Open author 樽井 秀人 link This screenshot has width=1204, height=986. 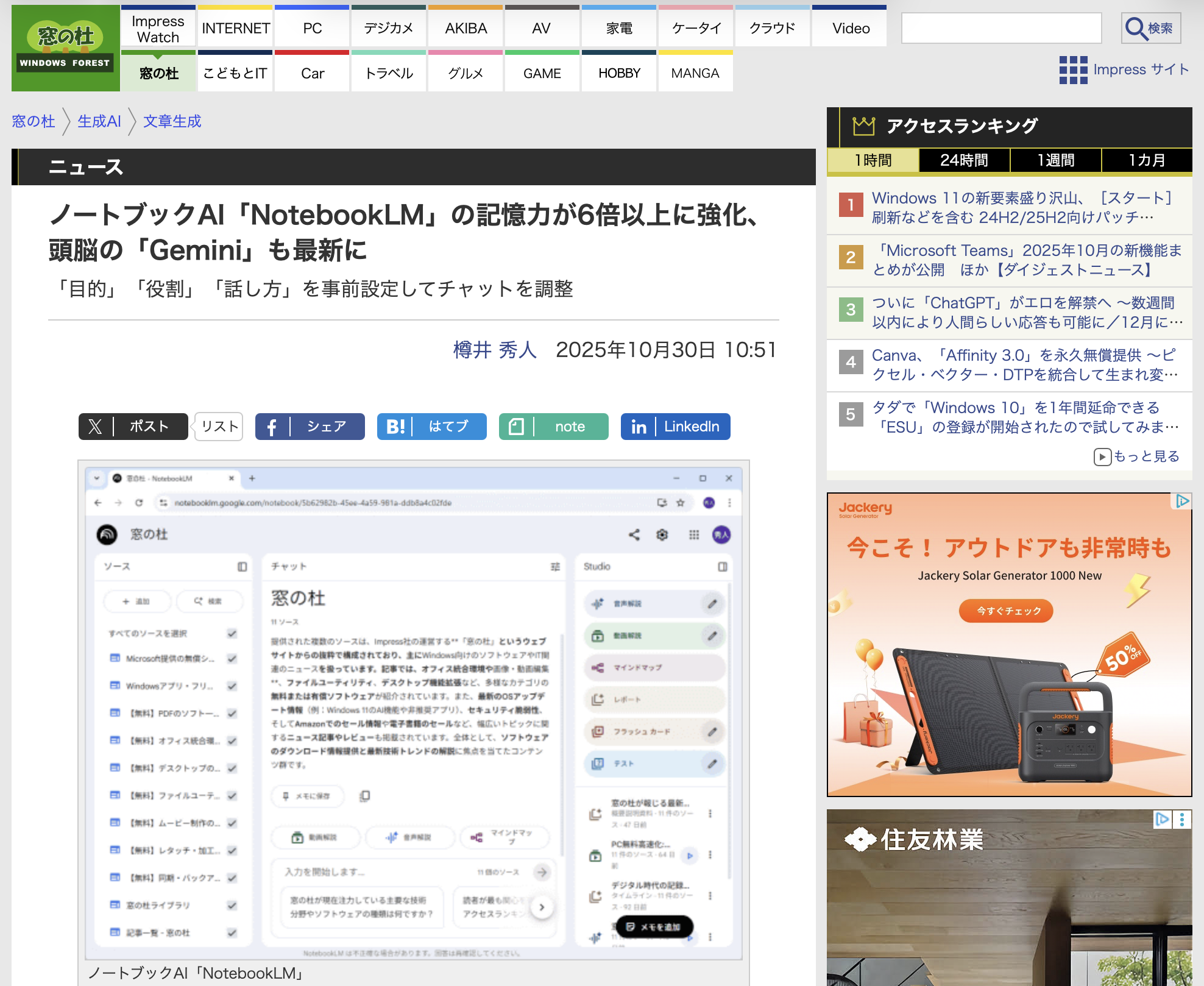tap(495, 350)
